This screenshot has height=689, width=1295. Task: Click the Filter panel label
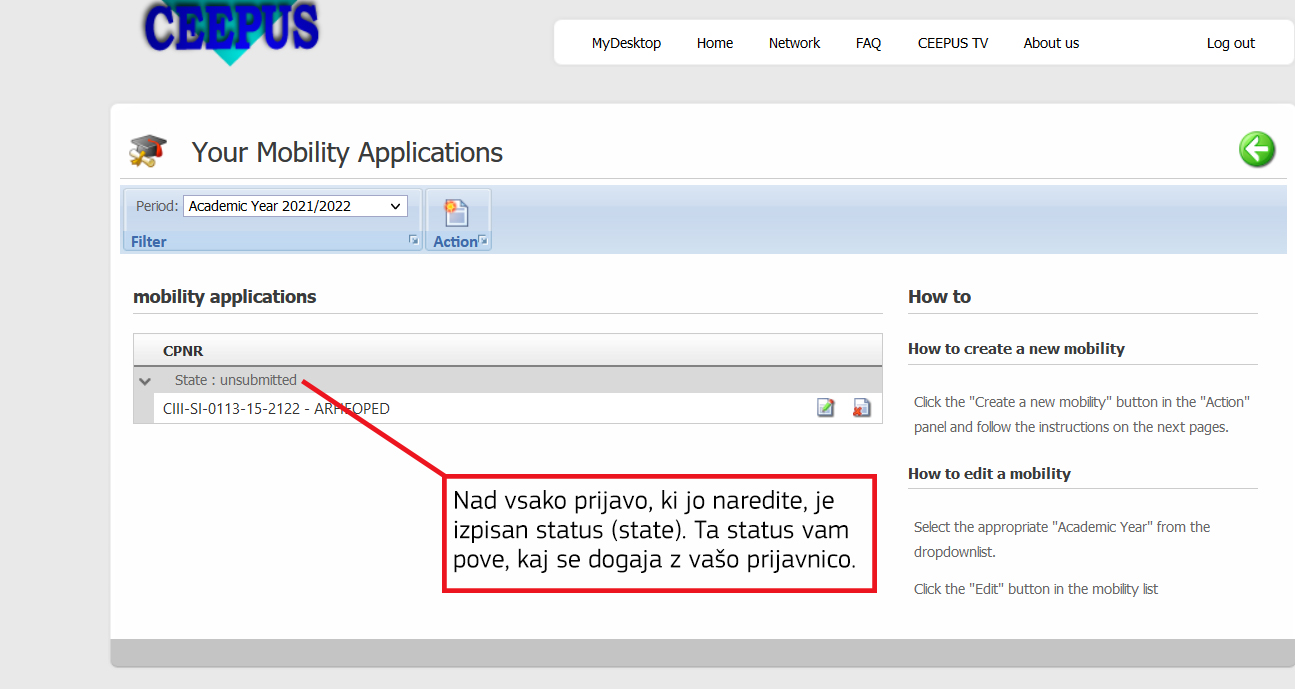coord(149,241)
